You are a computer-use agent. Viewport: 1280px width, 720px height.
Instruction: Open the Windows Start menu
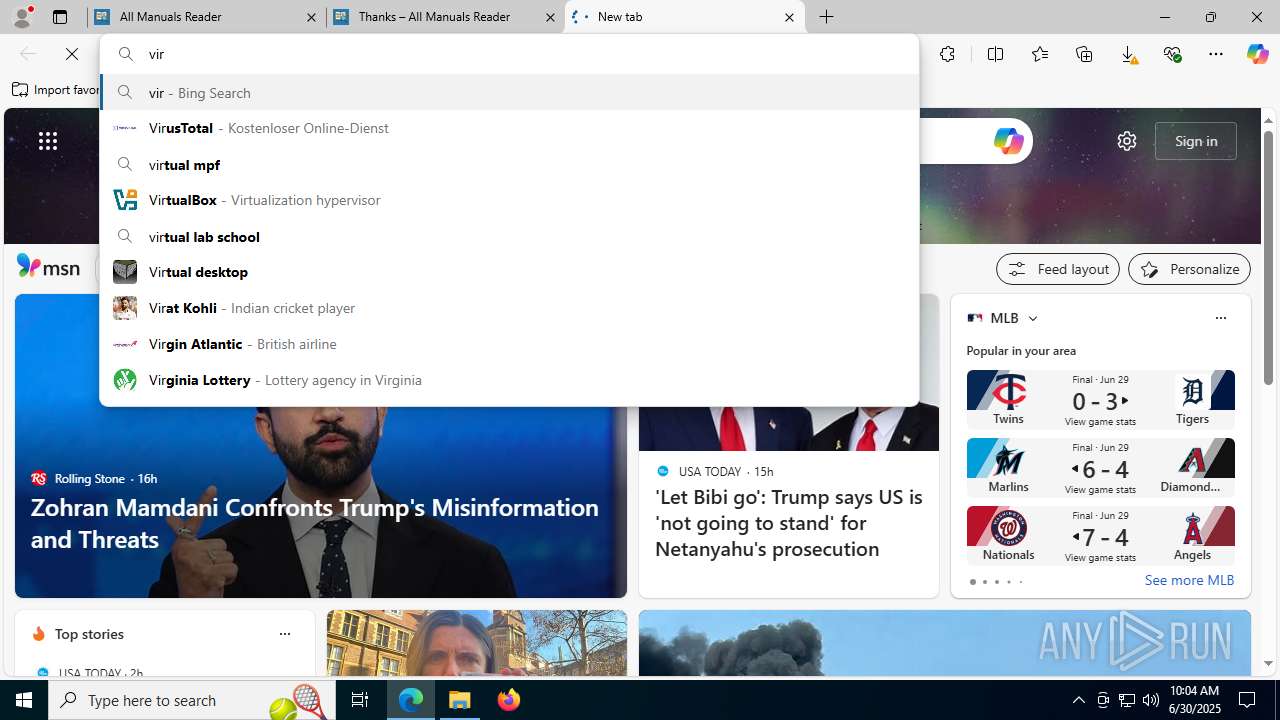[24, 700]
